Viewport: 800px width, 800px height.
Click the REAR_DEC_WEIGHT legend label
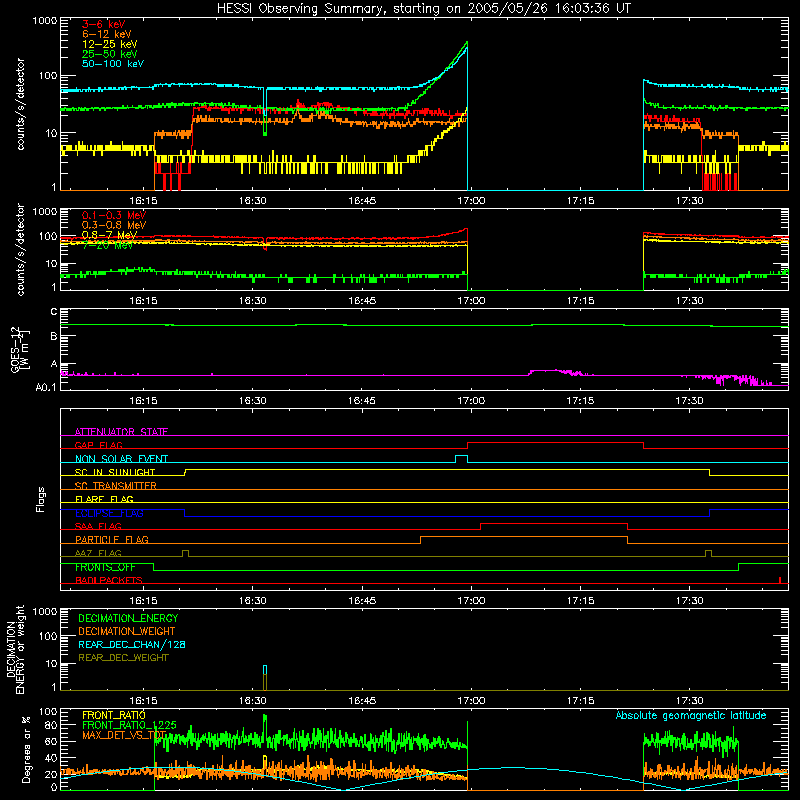click(x=123, y=658)
